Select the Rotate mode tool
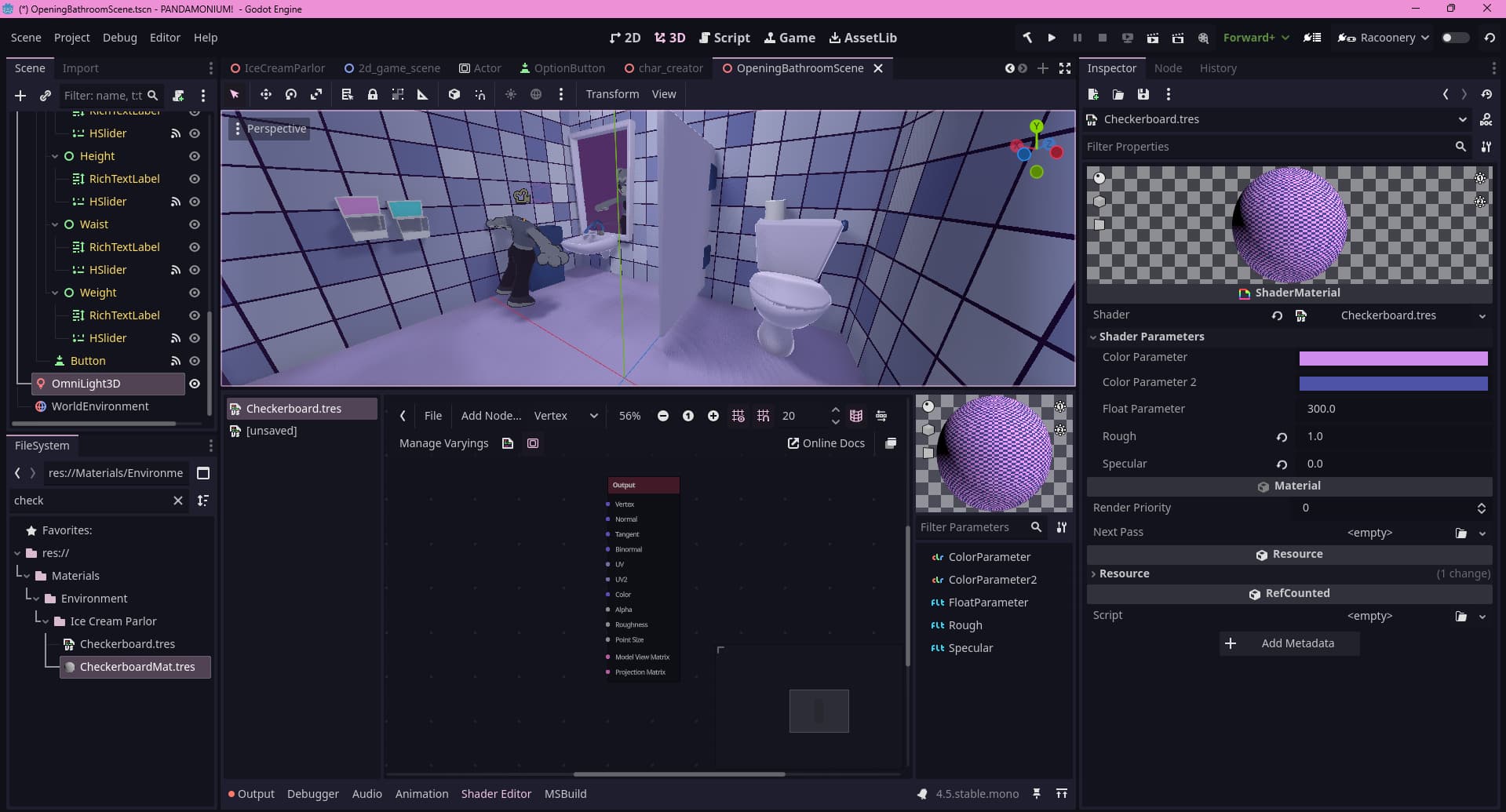Image resolution: width=1506 pixels, height=812 pixels. pyautogui.click(x=291, y=94)
